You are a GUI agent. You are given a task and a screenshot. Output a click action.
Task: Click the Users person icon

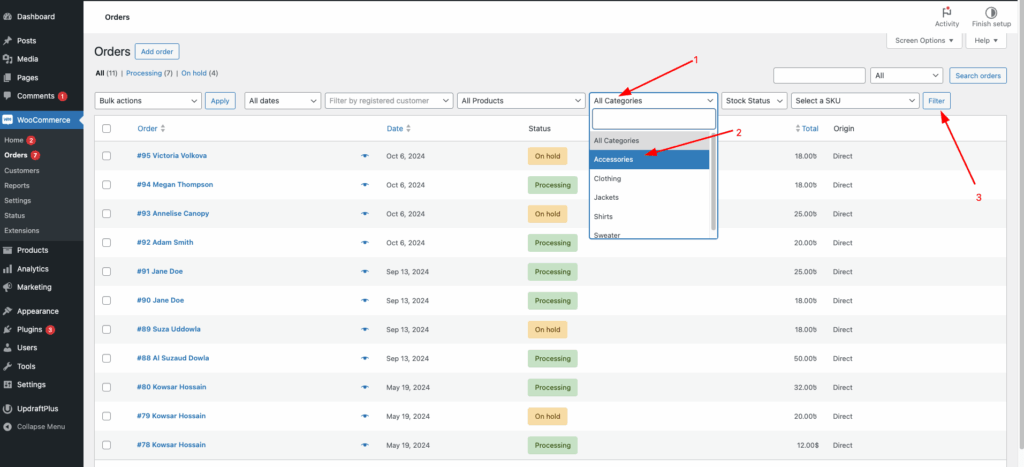pos(8,347)
